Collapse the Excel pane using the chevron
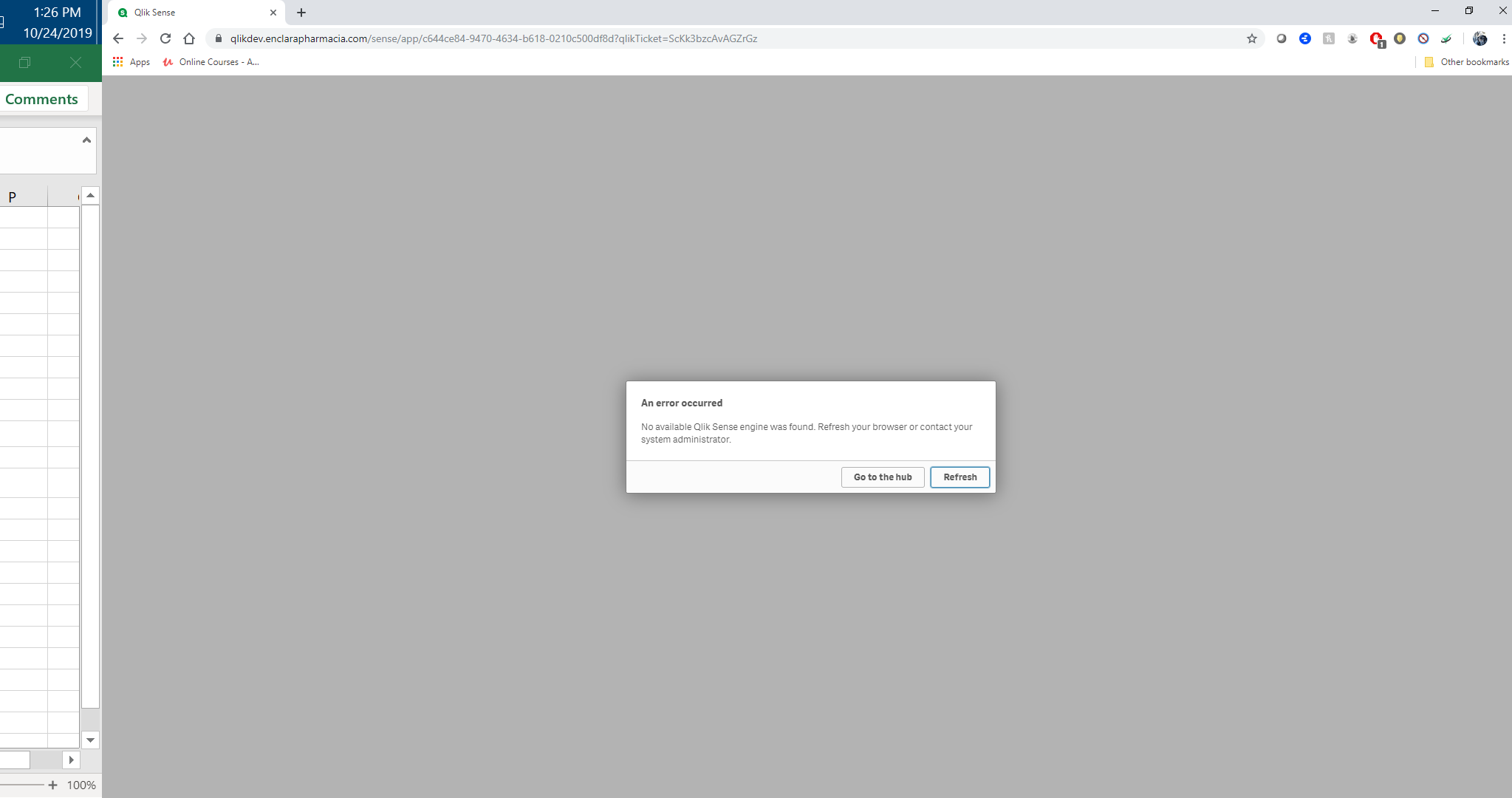 tap(86, 140)
